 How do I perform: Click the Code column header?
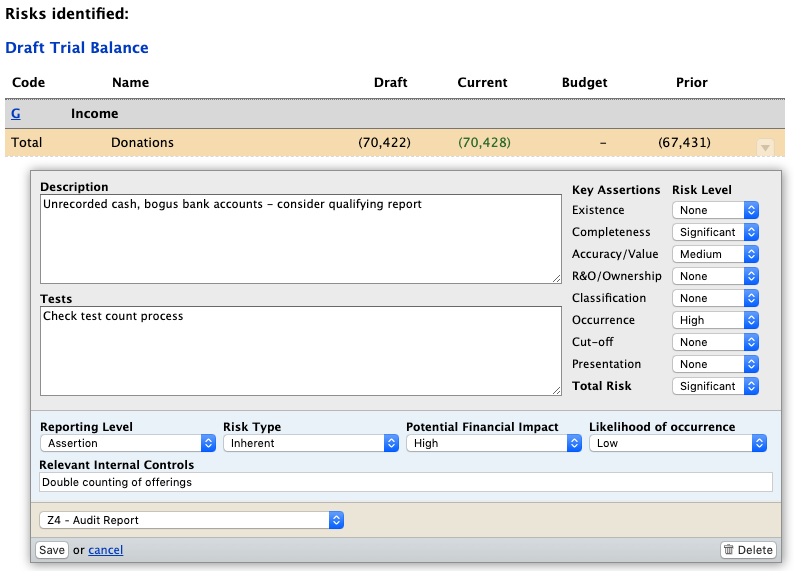pyautogui.click(x=28, y=83)
